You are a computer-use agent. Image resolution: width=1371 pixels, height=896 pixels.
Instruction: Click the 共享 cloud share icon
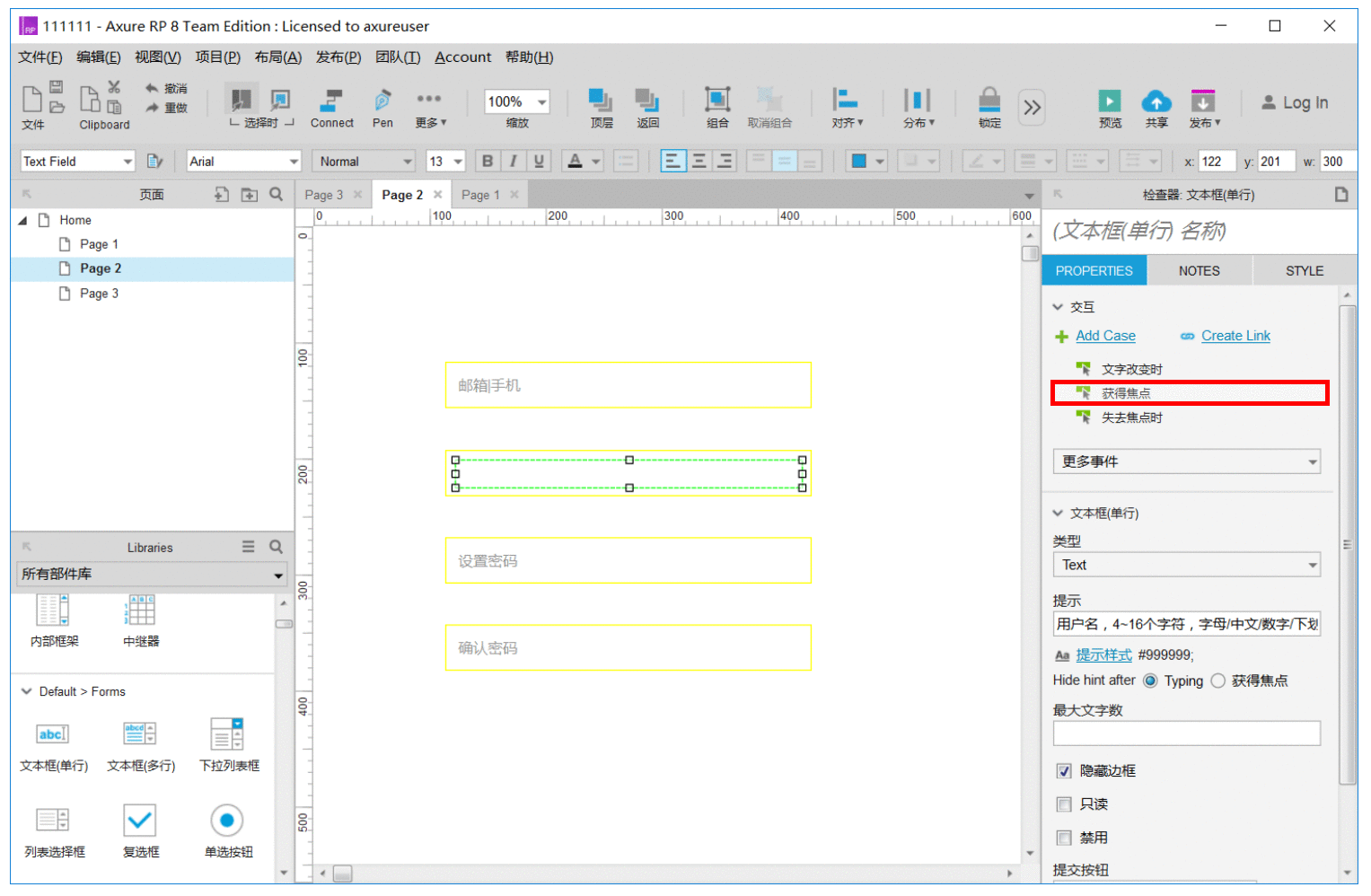pos(1156,101)
